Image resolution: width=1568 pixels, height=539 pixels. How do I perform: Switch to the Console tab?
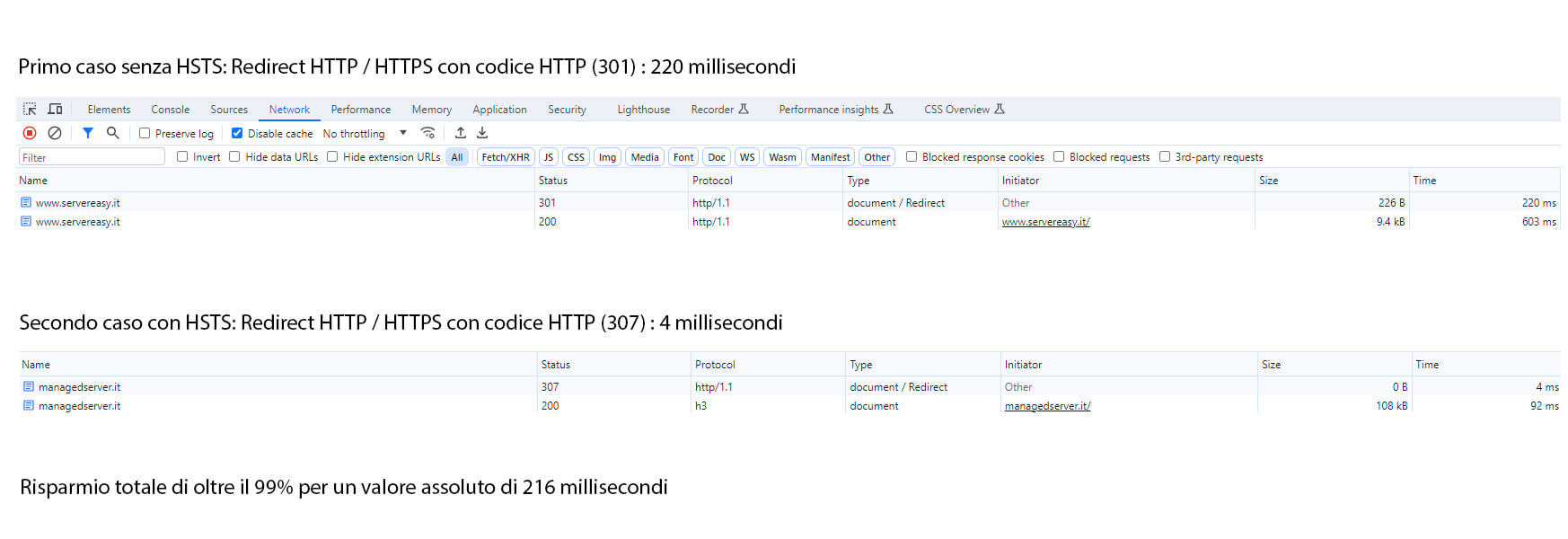point(170,110)
